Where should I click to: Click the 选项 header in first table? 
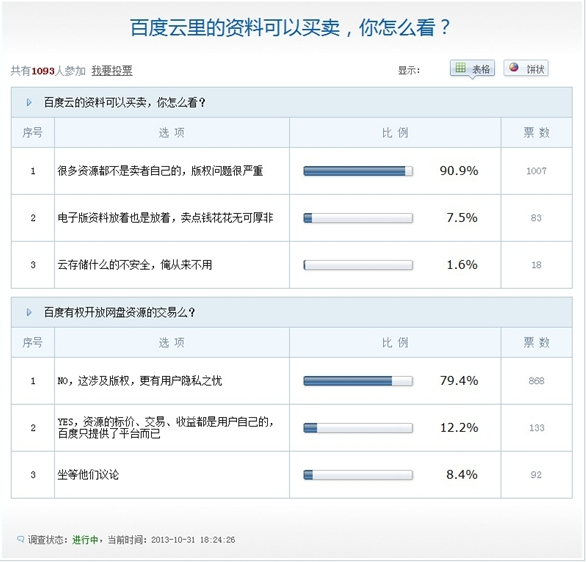click(172, 133)
